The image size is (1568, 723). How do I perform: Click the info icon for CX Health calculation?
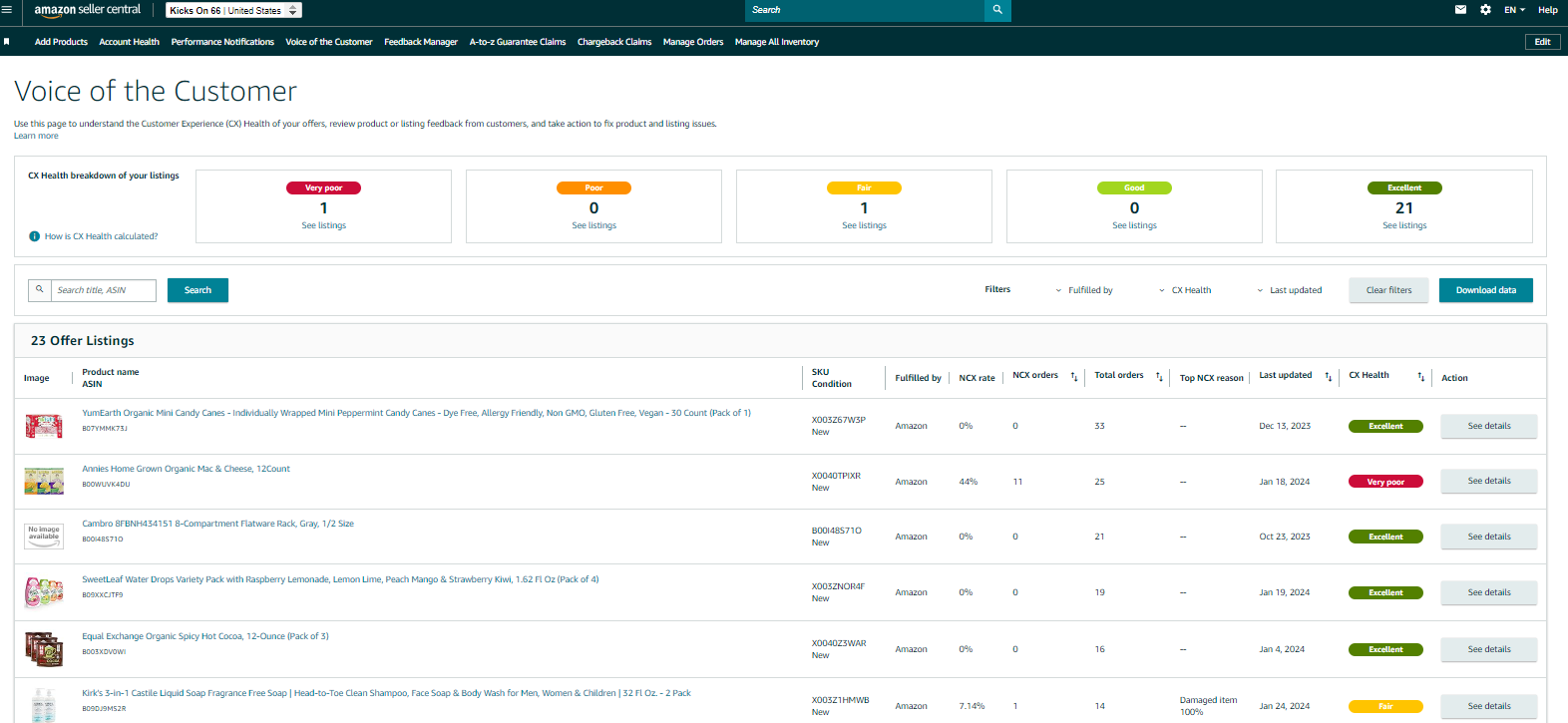(x=35, y=236)
